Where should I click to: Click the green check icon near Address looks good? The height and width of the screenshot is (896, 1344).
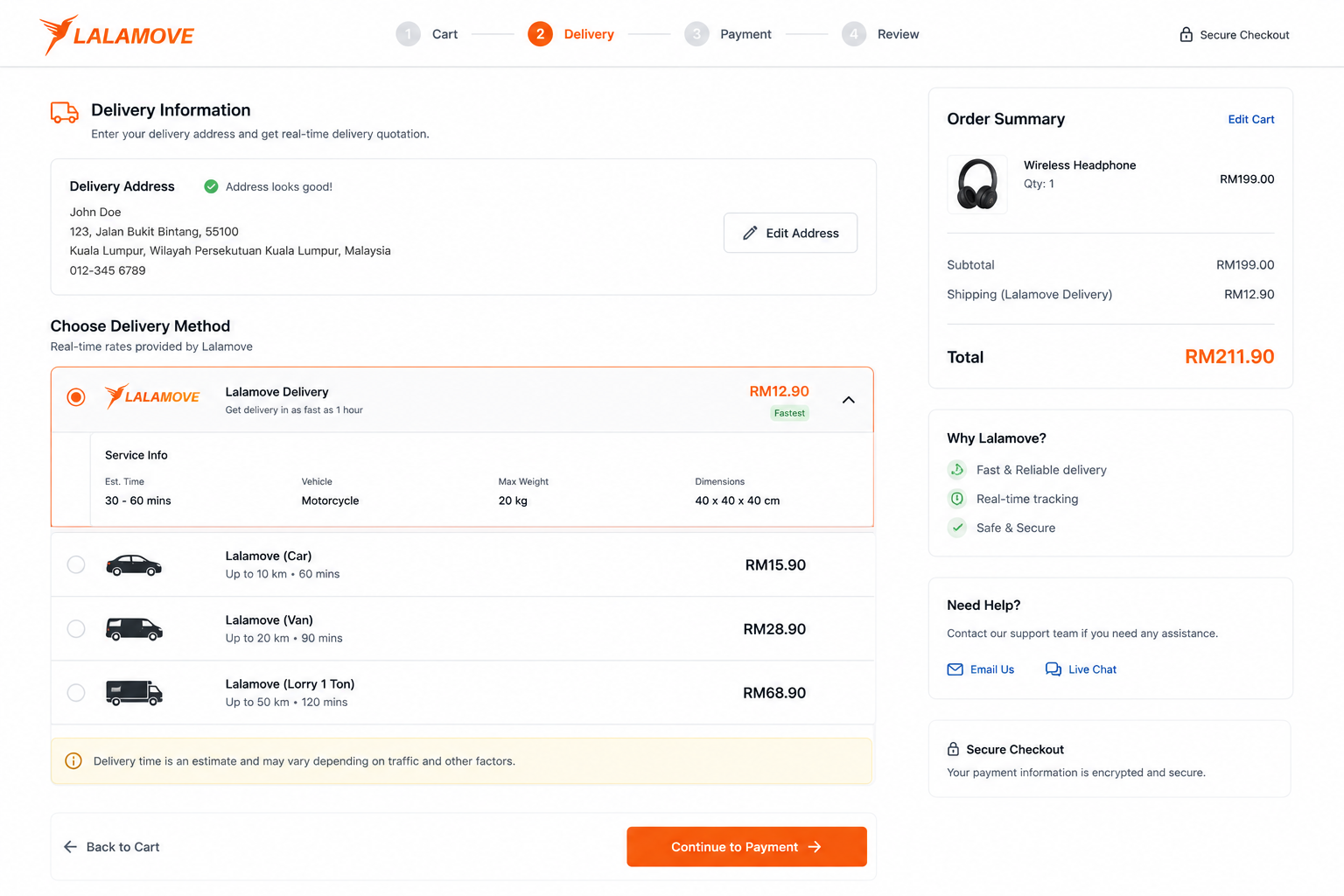[x=211, y=186]
